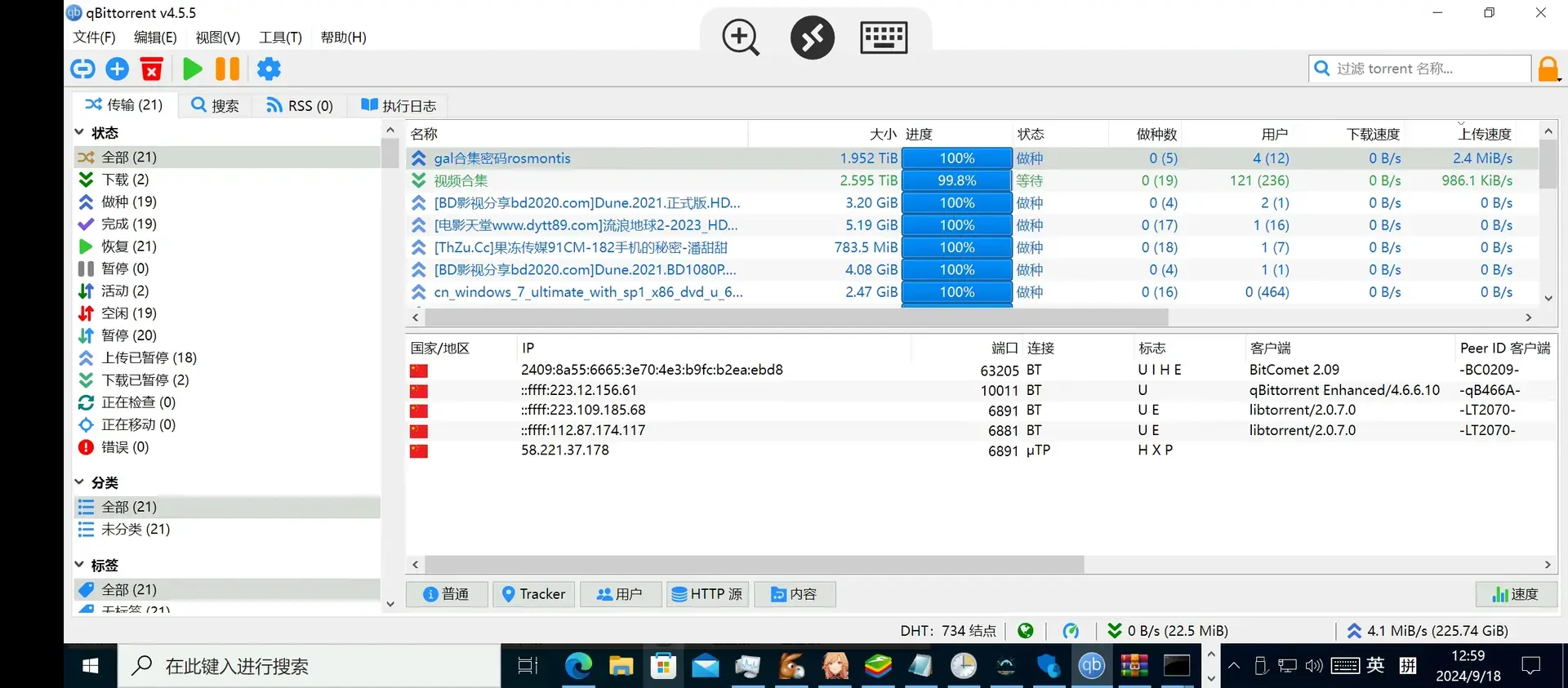
Task: Open Microsoft Edge from the taskbar
Action: 579,666
